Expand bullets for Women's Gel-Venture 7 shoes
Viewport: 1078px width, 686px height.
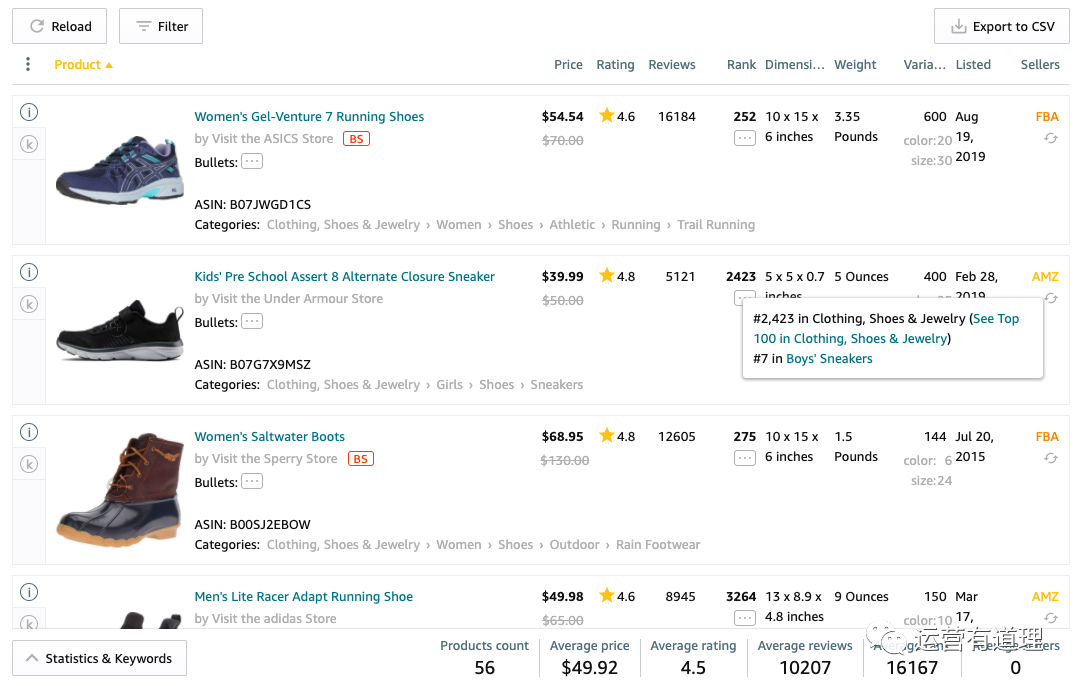252,162
